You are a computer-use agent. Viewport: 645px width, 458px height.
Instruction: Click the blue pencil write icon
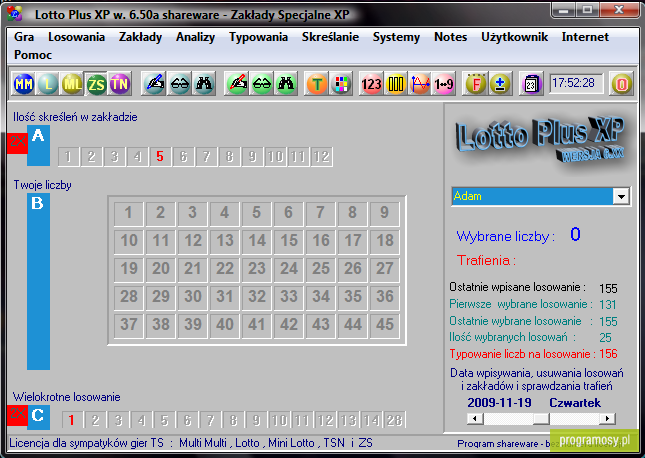pyautogui.click(x=154, y=84)
